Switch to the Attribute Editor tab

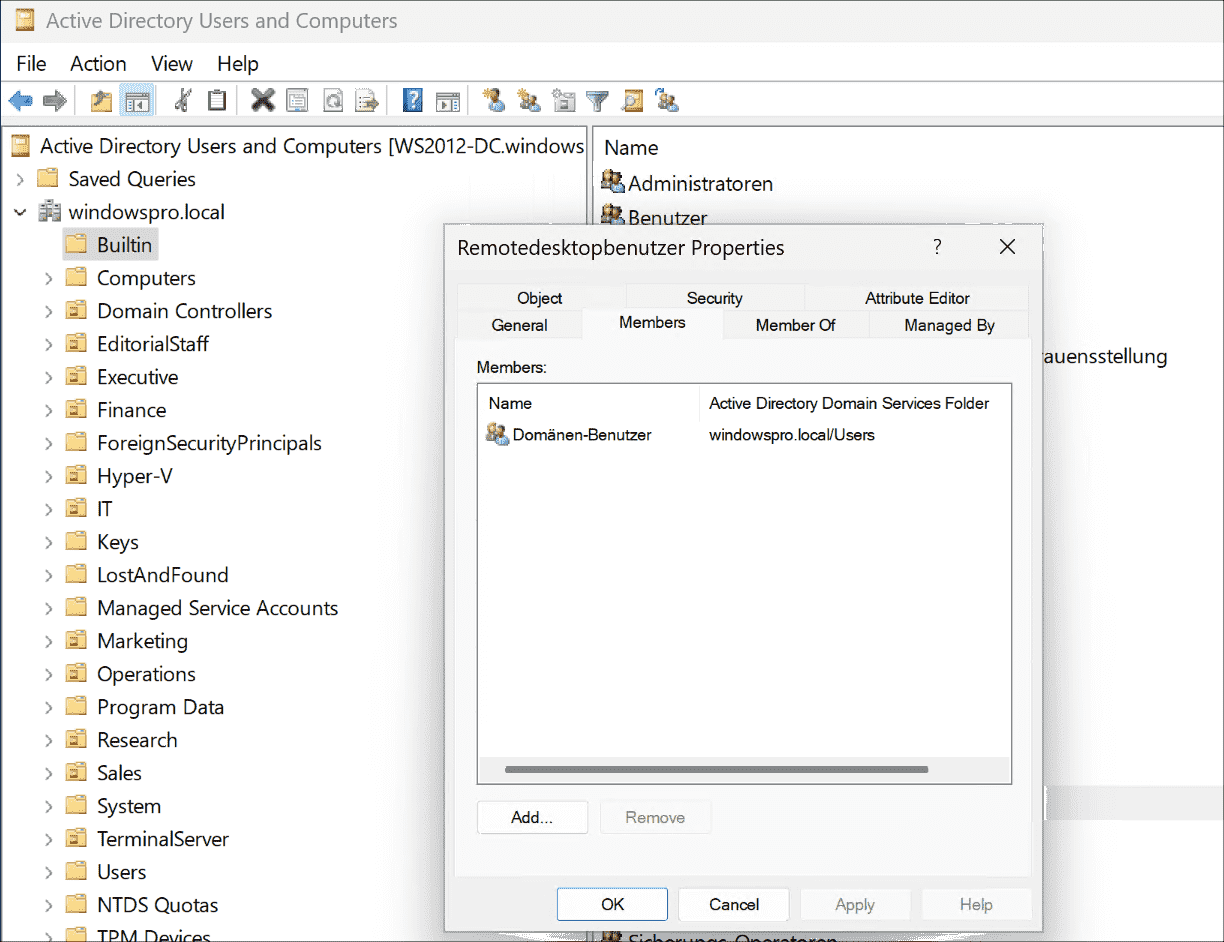pos(917,298)
